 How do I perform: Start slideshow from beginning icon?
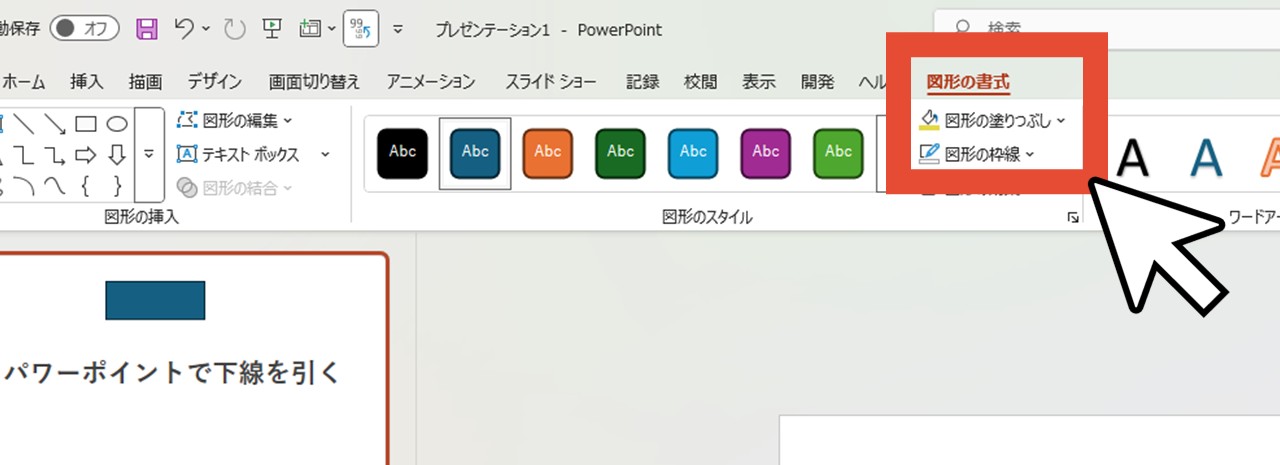271,29
